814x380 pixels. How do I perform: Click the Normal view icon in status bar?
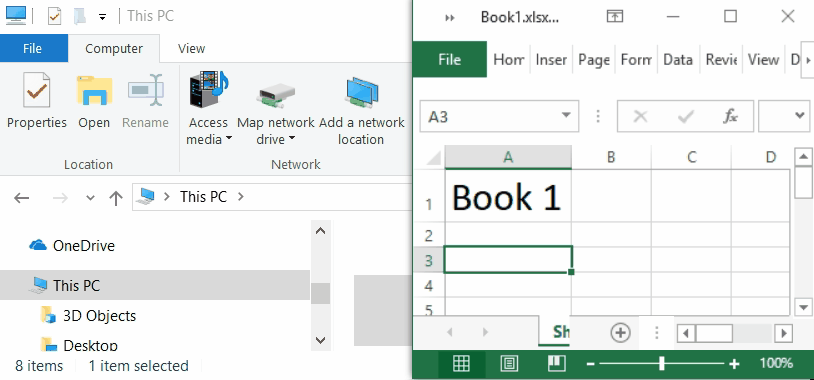(x=462, y=364)
